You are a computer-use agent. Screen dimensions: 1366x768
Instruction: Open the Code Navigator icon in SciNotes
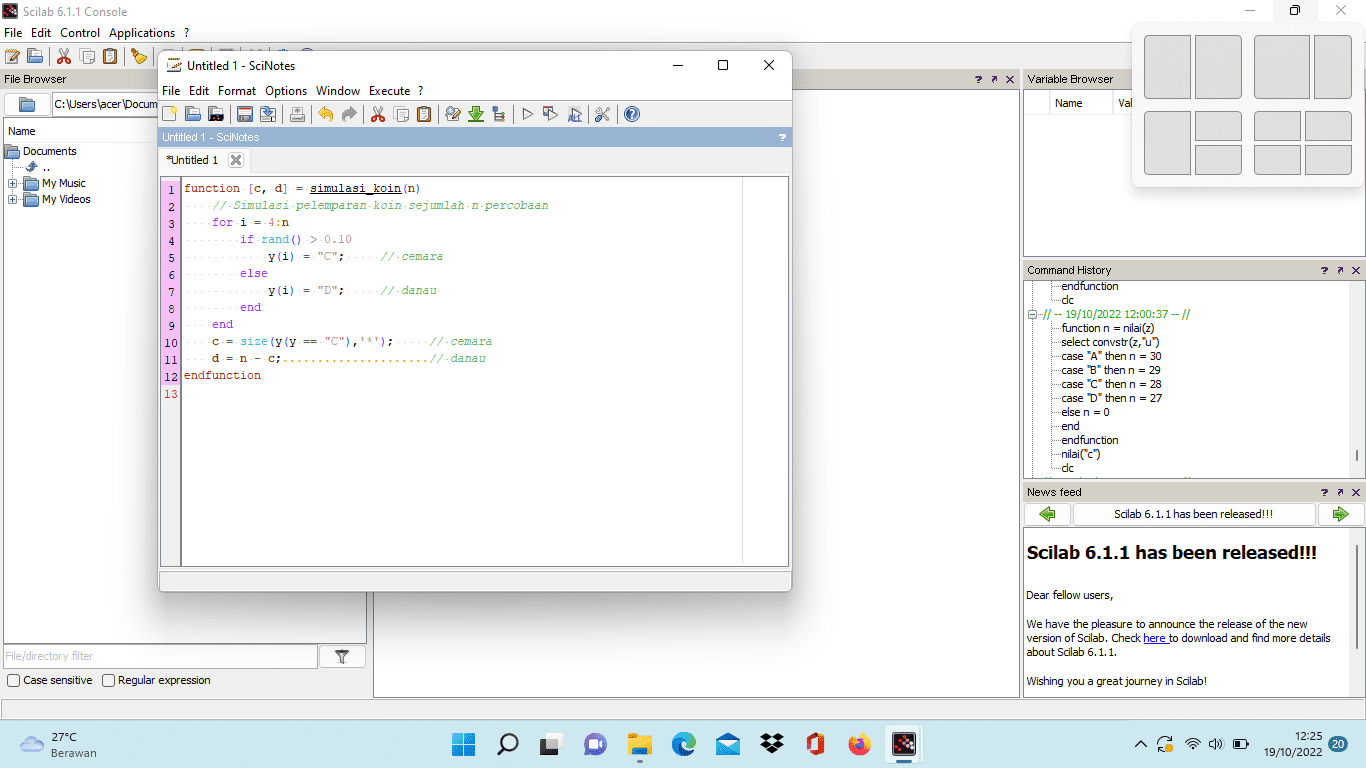tap(499, 114)
